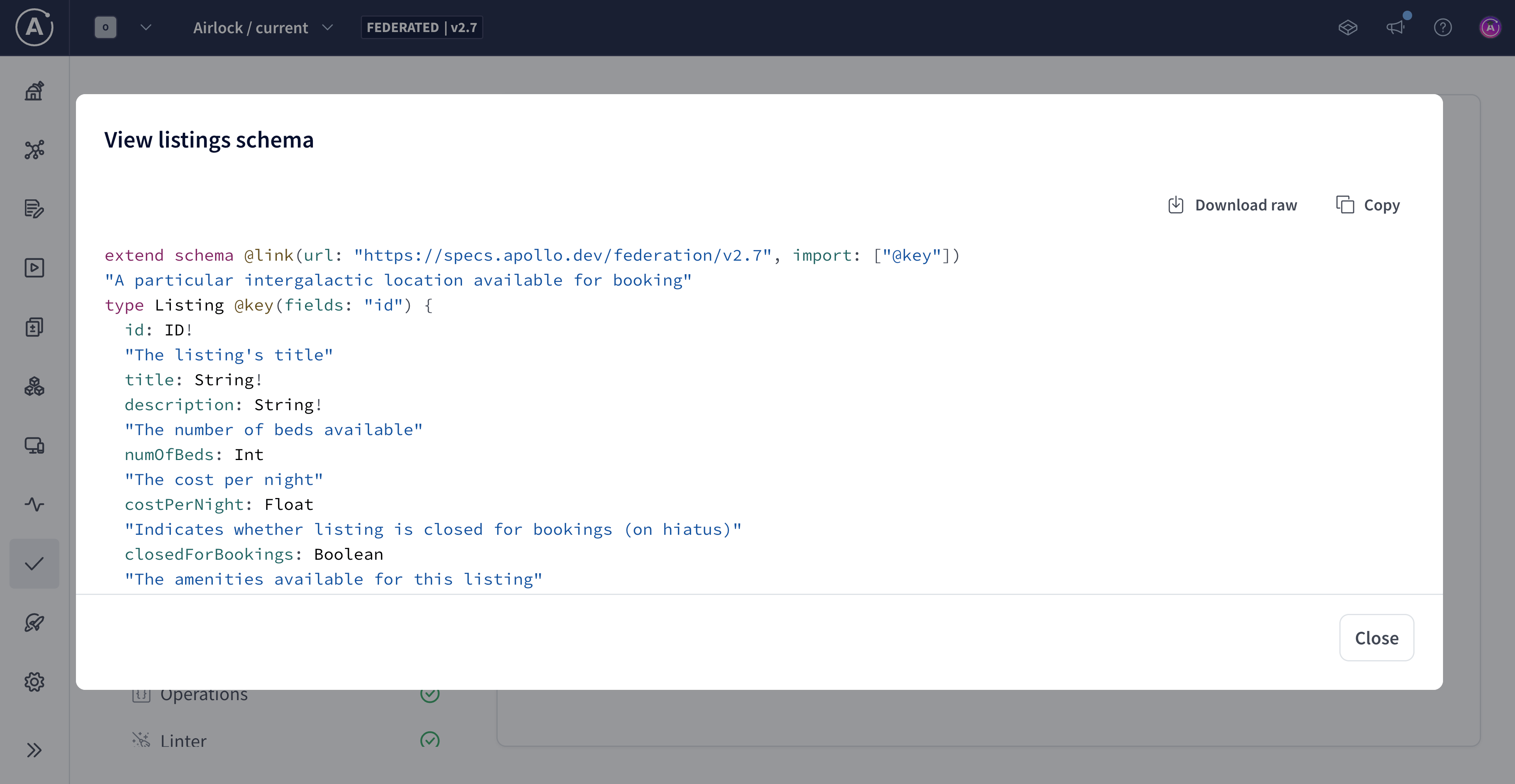Expand the organization selector chevron
The image size is (1515, 784).
(x=145, y=28)
